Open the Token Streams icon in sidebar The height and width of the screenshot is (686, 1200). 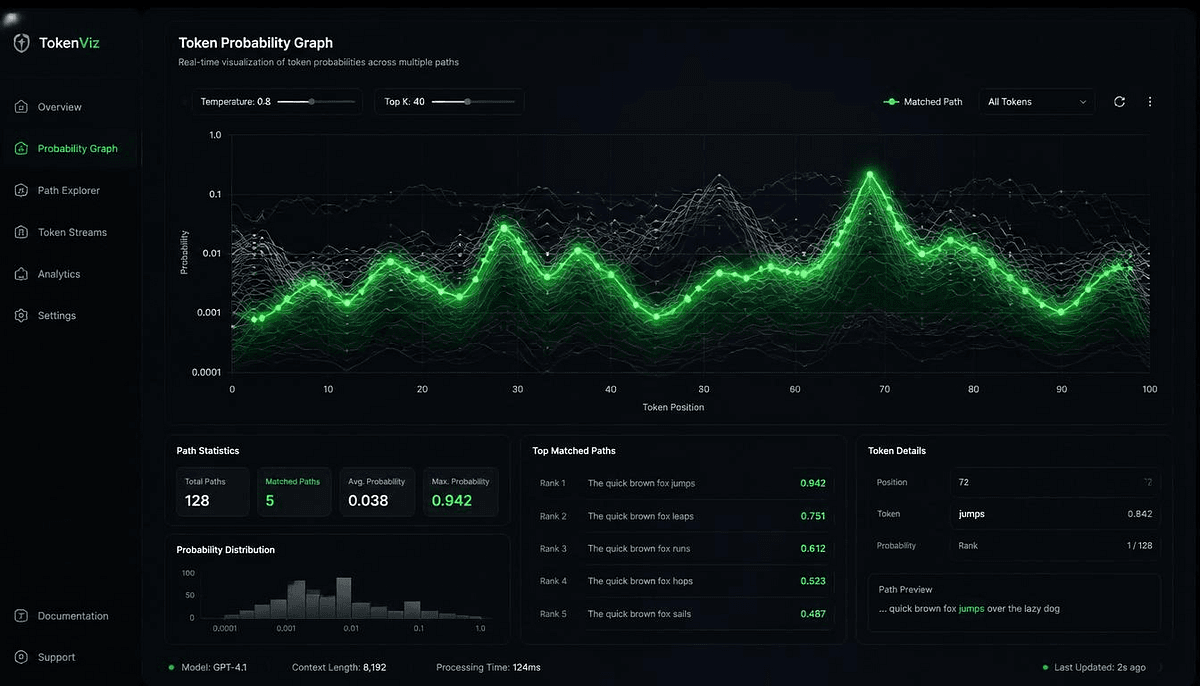coord(21,232)
